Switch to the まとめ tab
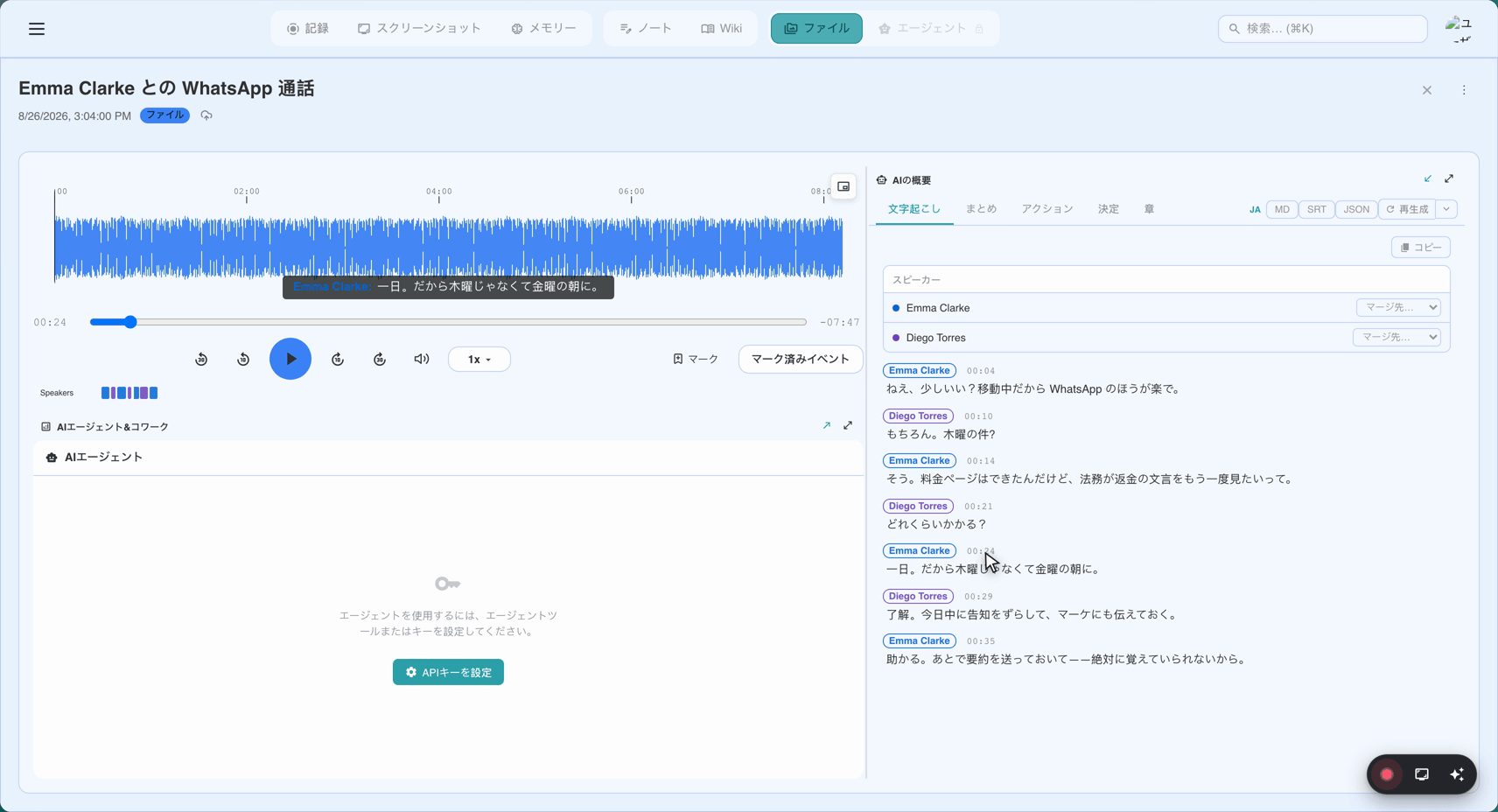Image resolution: width=1498 pixels, height=812 pixels. coord(981,209)
